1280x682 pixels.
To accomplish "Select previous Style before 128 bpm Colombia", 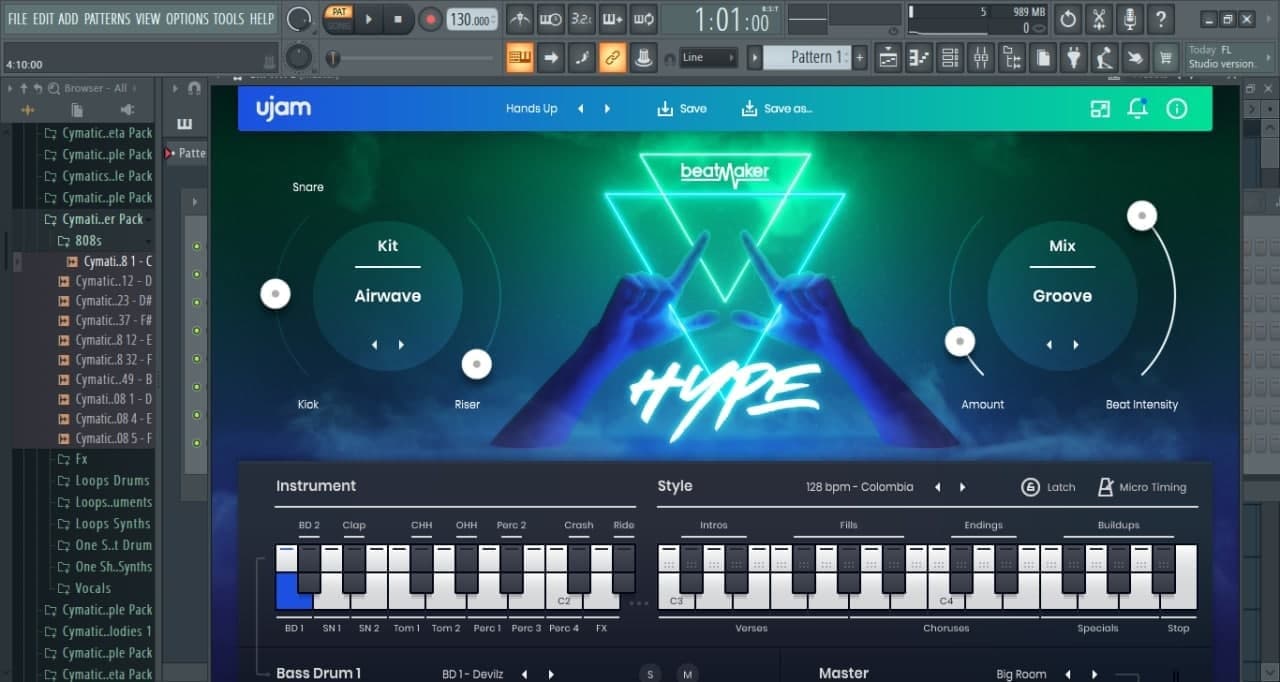I will (937, 487).
